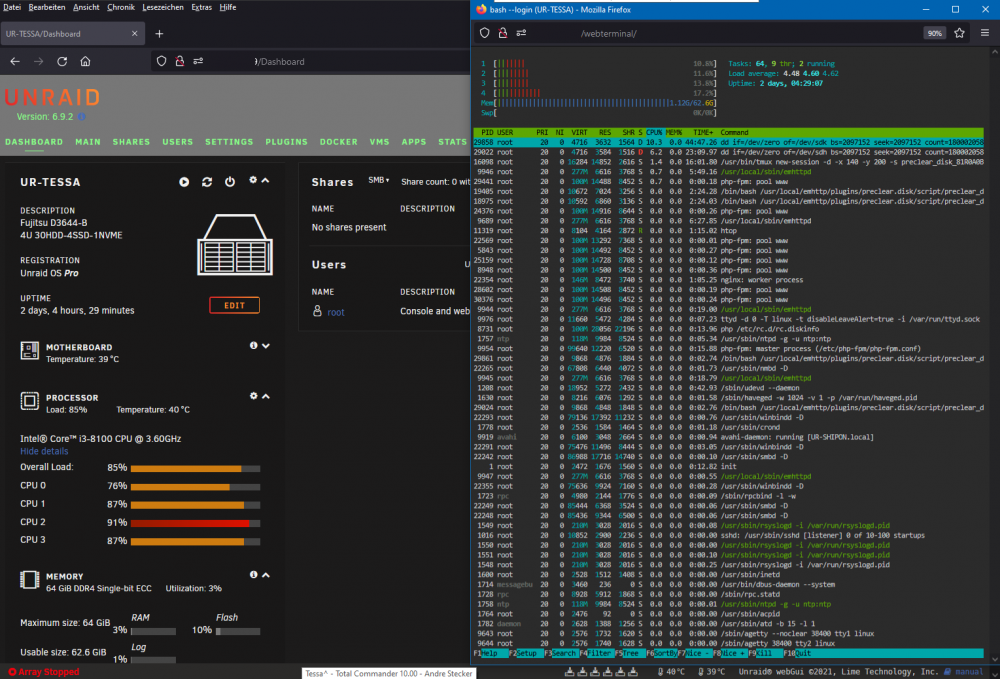The width and height of the screenshot is (1000, 679).
Task: Go back in the Dashboard browser window
Action: coord(15,61)
